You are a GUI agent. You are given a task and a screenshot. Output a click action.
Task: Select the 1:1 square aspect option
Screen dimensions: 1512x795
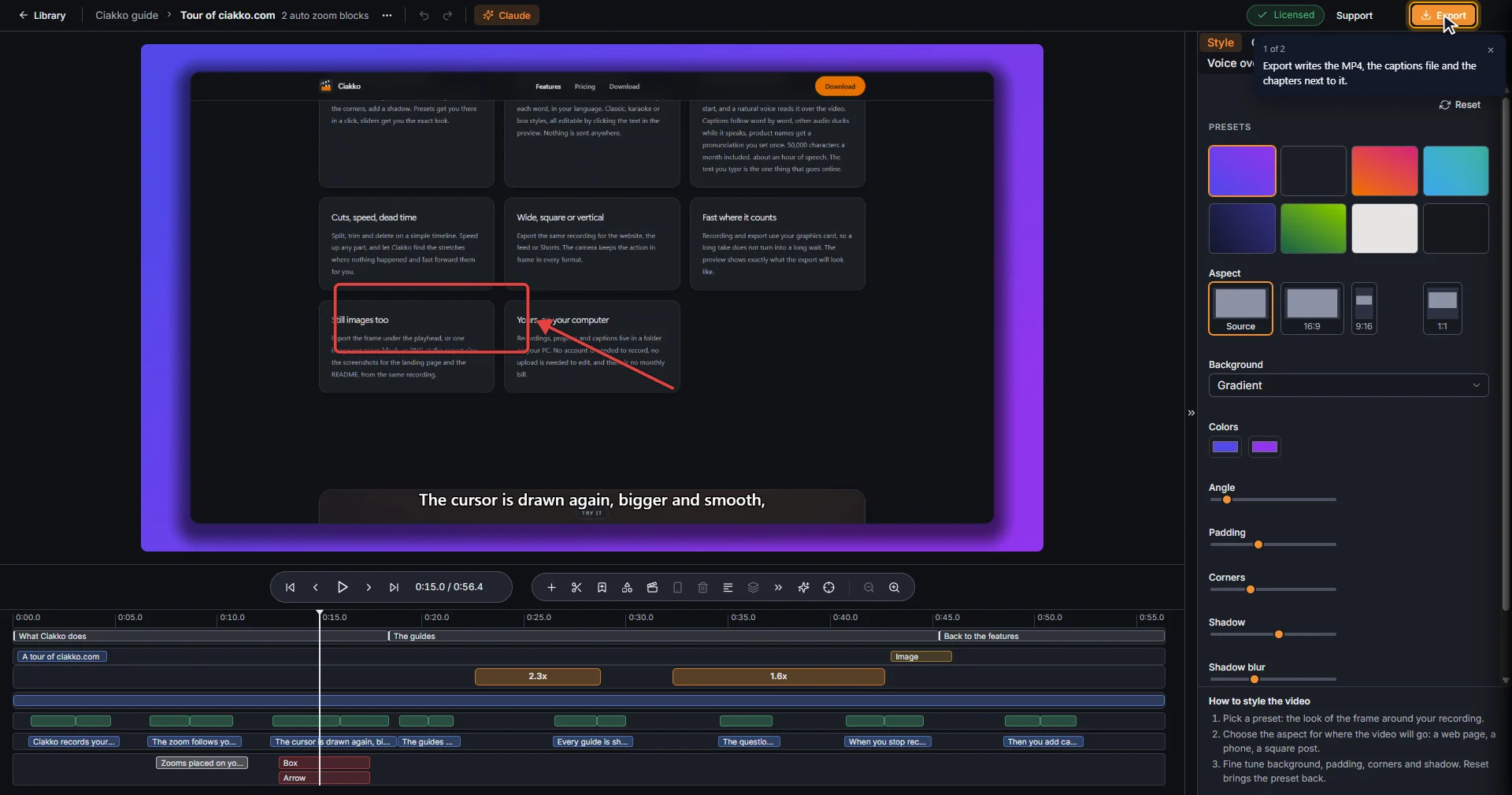click(1443, 309)
